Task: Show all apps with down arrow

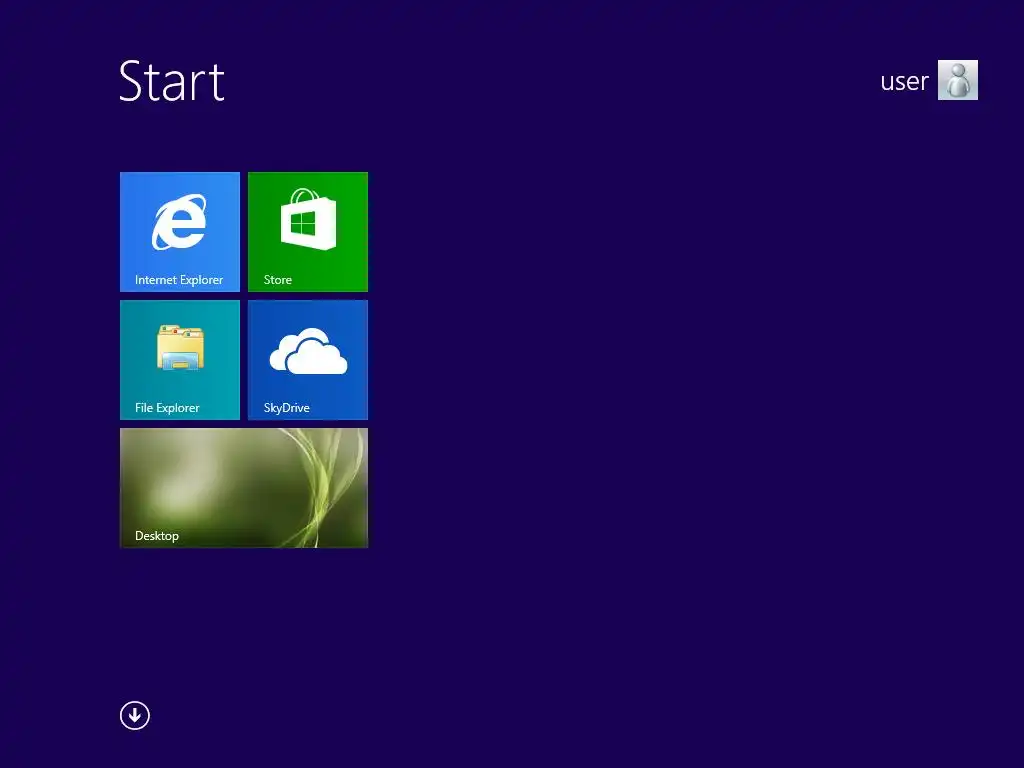Action: tap(135, 715)
